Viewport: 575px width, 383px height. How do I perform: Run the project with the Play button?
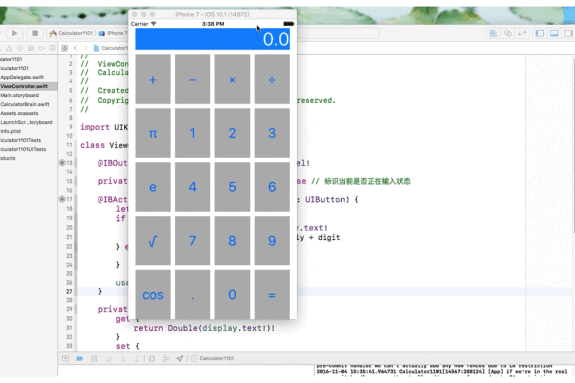tap(14, 33)
